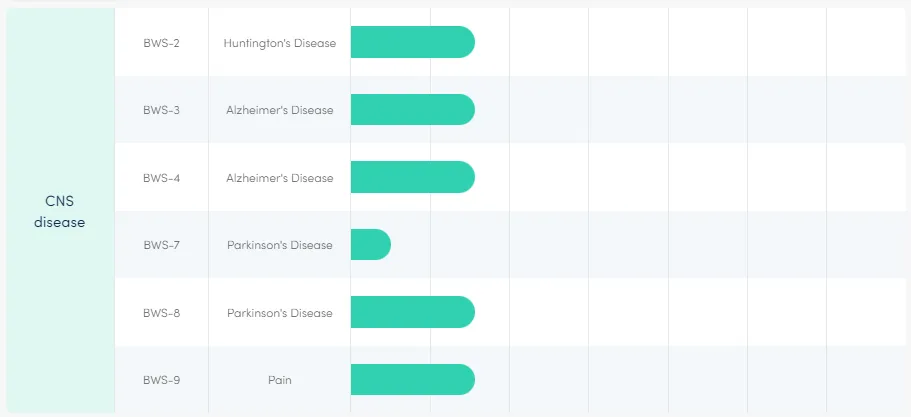This screenshot has width=911, height=417.
Task: Select the BWS-4 program label
Action: tap(161, 178)
